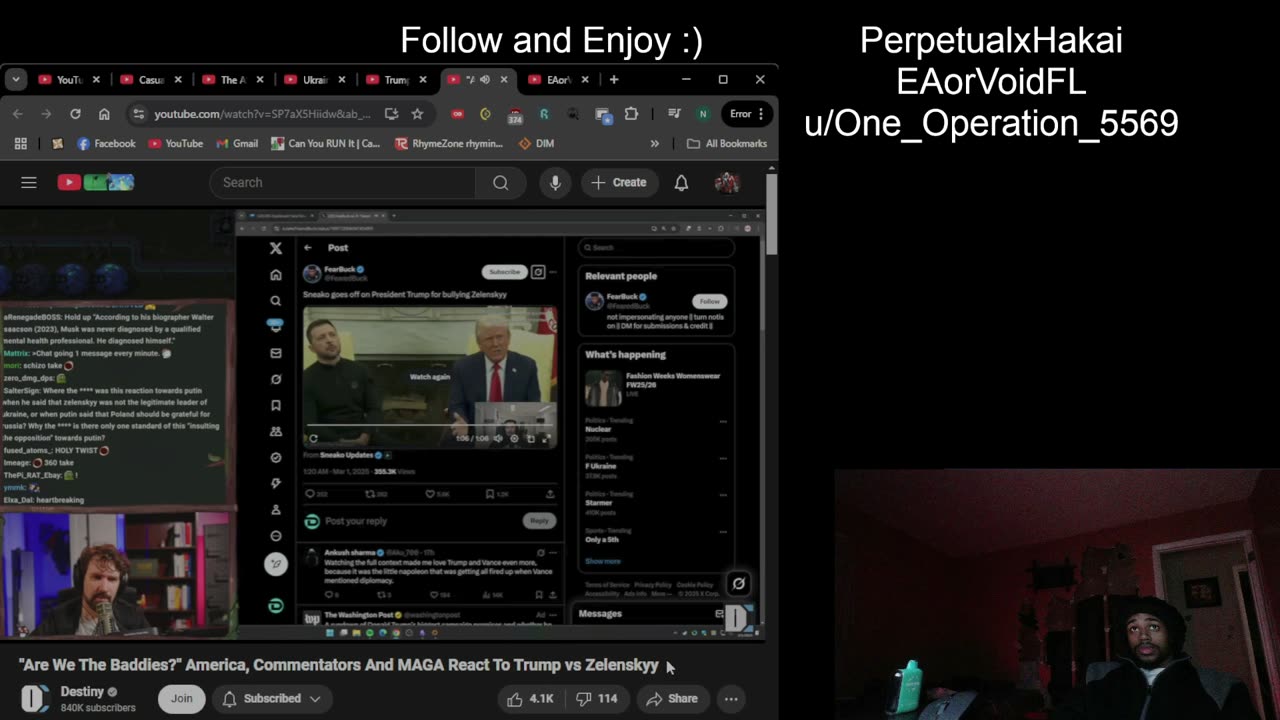
Task: Open the browser home page icon
Action: pos(104,114)
